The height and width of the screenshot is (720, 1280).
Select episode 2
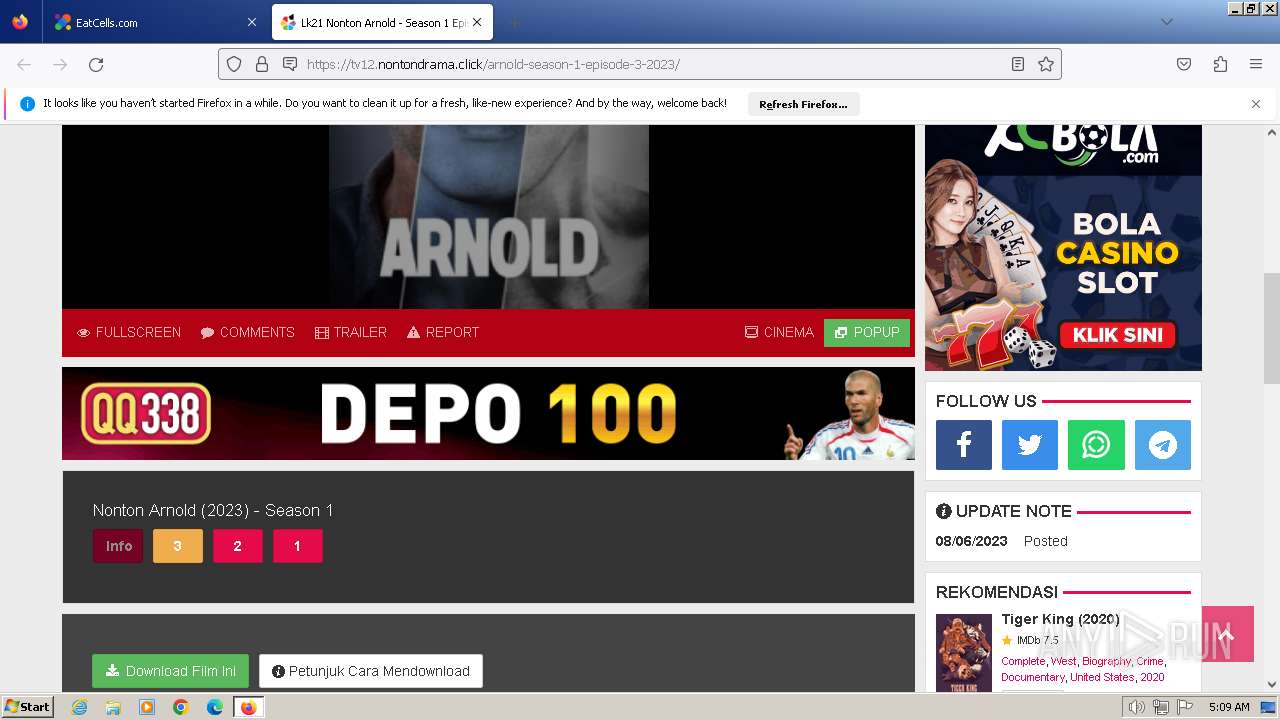click(x=238, y=546)
